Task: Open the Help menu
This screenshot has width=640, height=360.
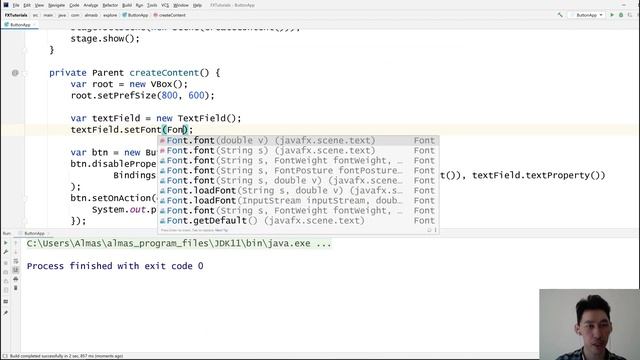Action: click(197, 5)
